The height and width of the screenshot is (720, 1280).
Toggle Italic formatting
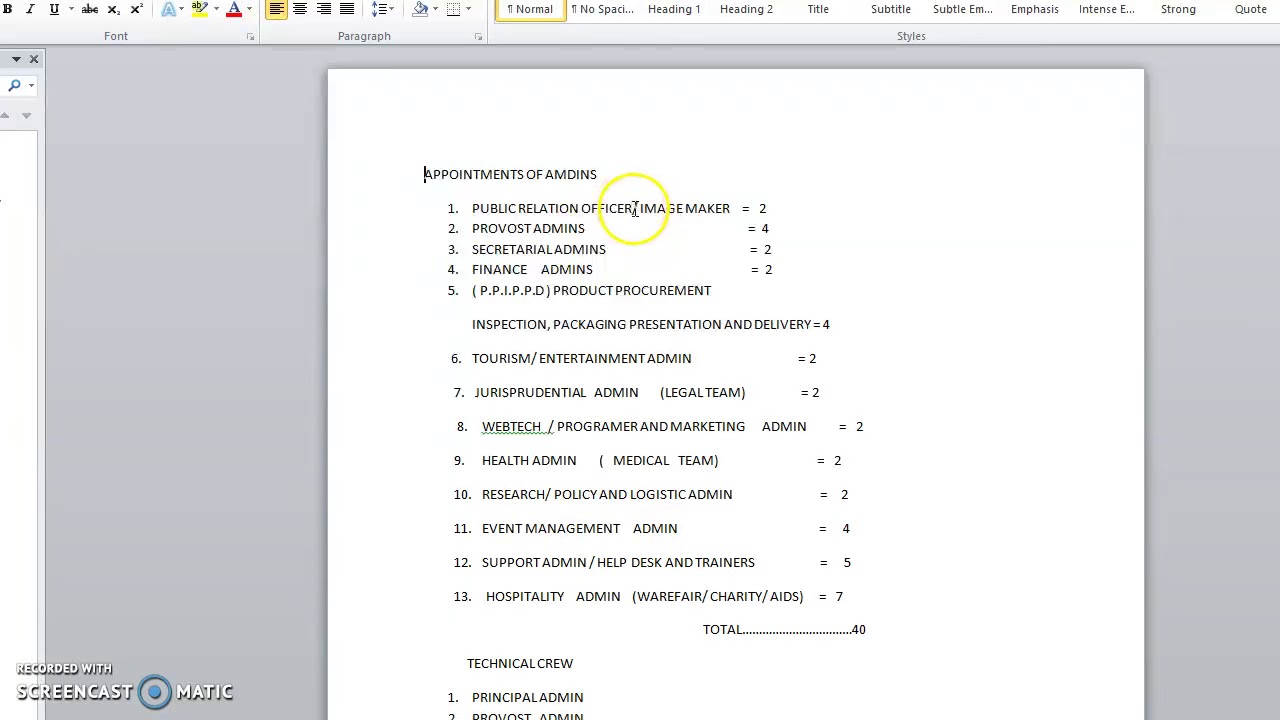click(x=30, y=9)
